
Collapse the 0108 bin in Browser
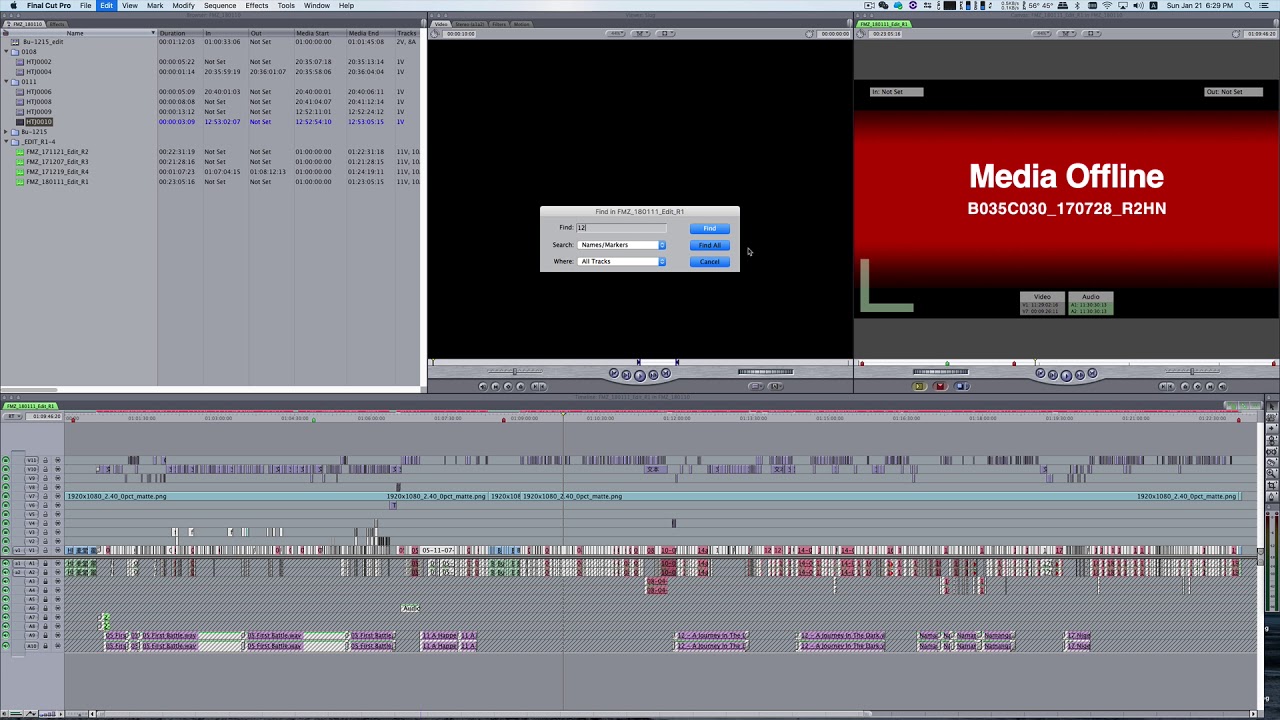[x=7, y=52]
